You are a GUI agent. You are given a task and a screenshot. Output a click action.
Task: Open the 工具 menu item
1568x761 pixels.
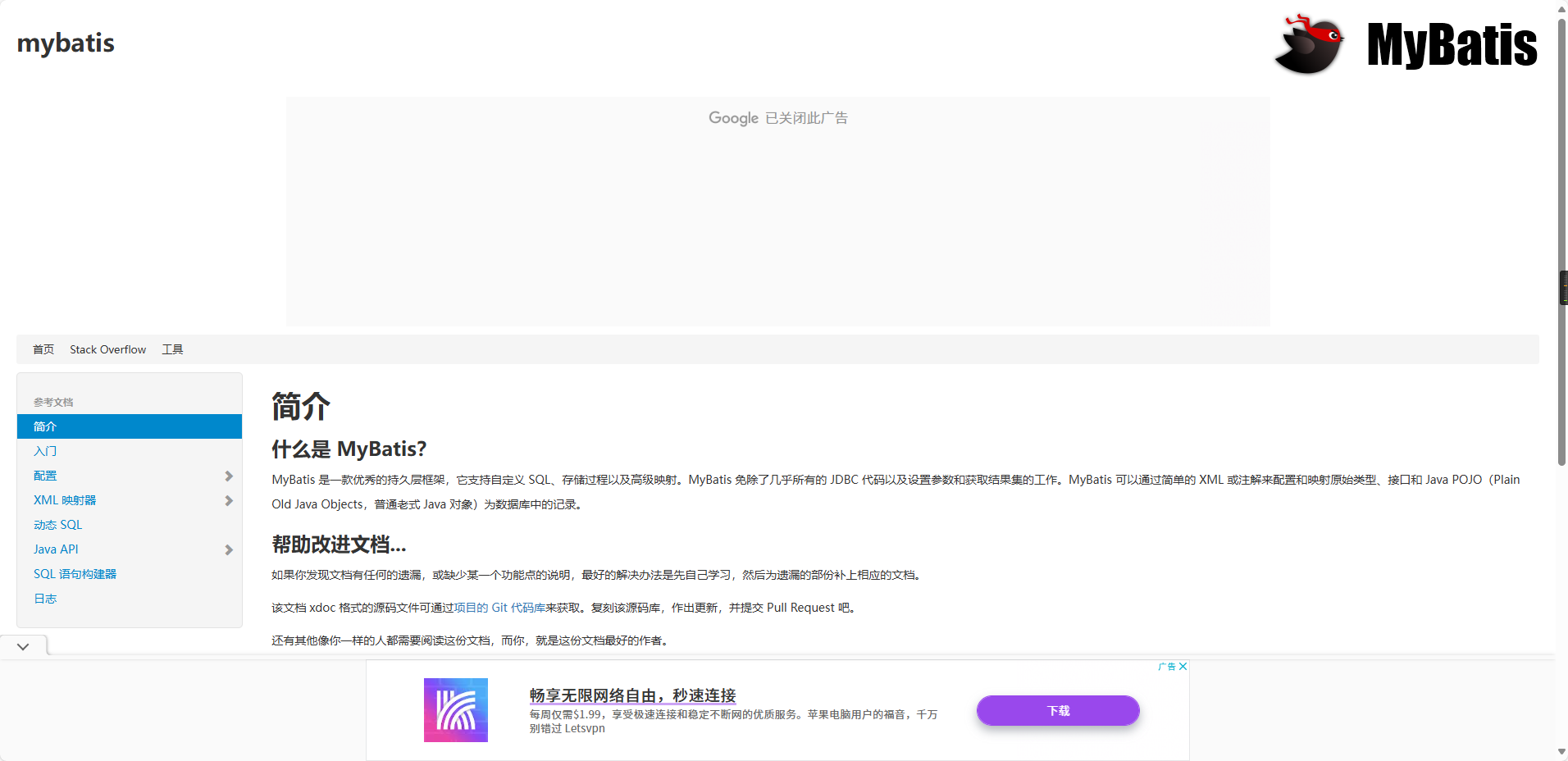tap(172, 349)
